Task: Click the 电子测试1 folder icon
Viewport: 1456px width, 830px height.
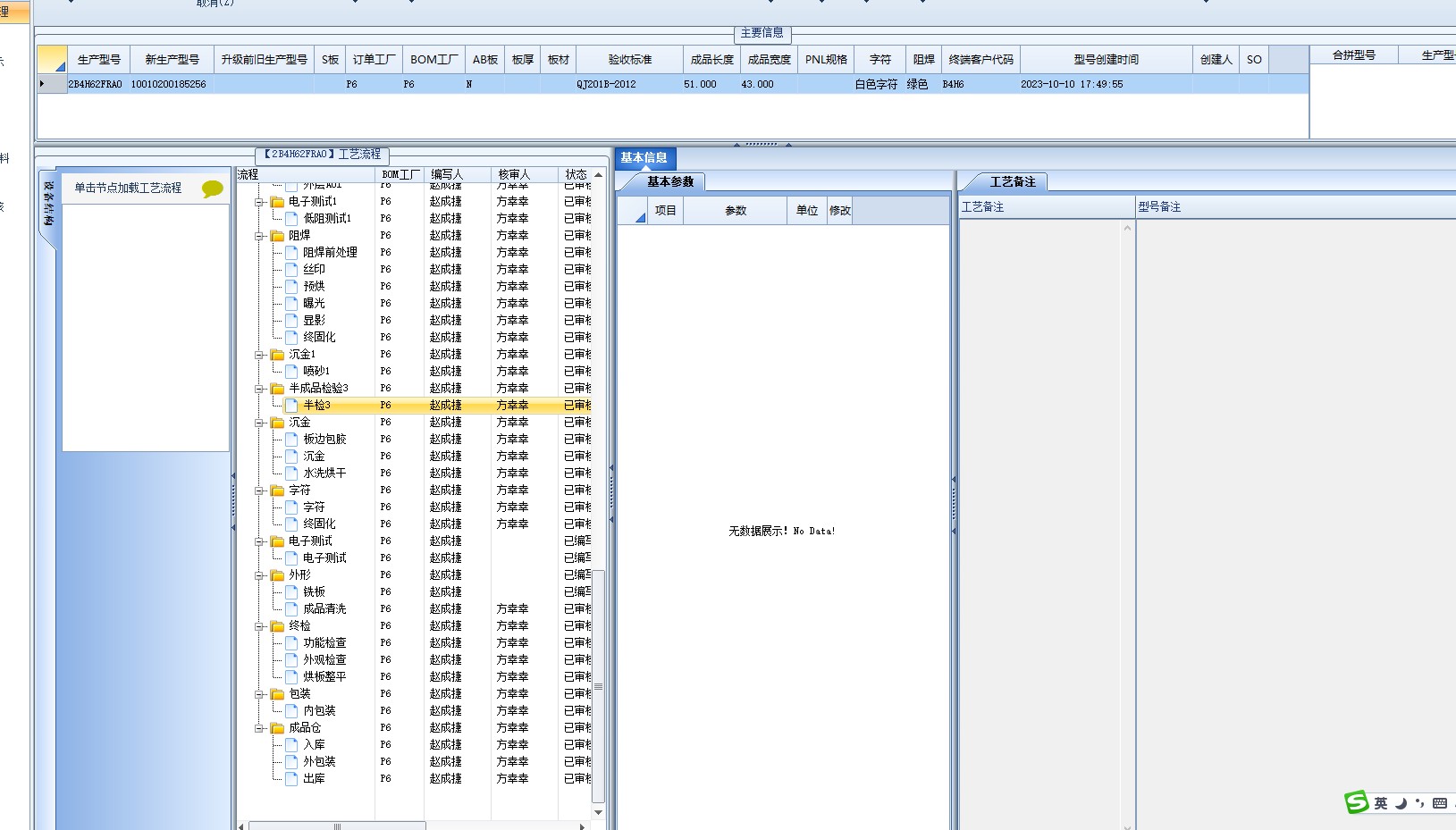Action: pos(278,202)
